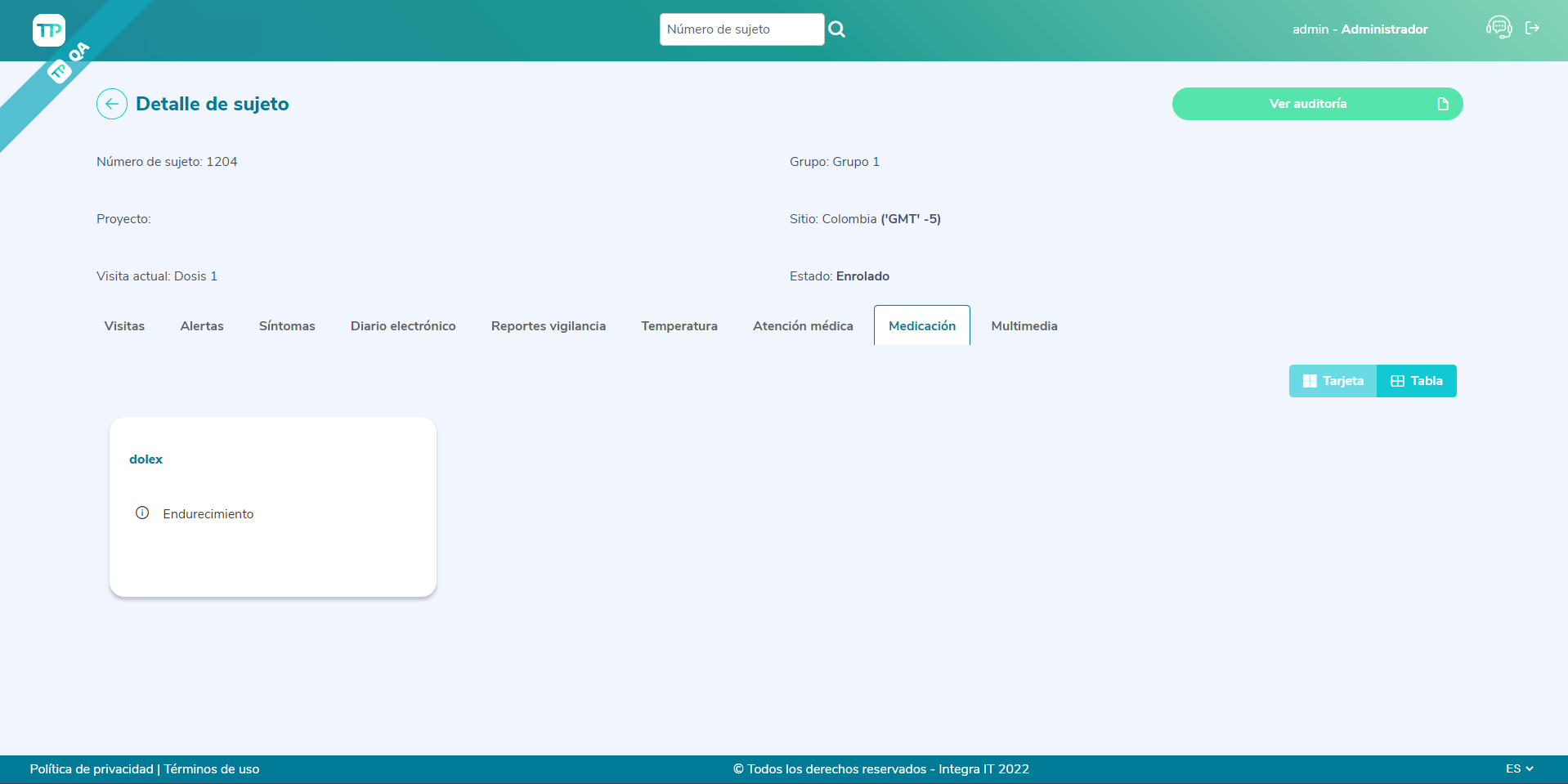Image resolution: width=1568 pixels, height=784 pixels.
Task: Focus the Número de sujeto search field
Action: point(741,29)
